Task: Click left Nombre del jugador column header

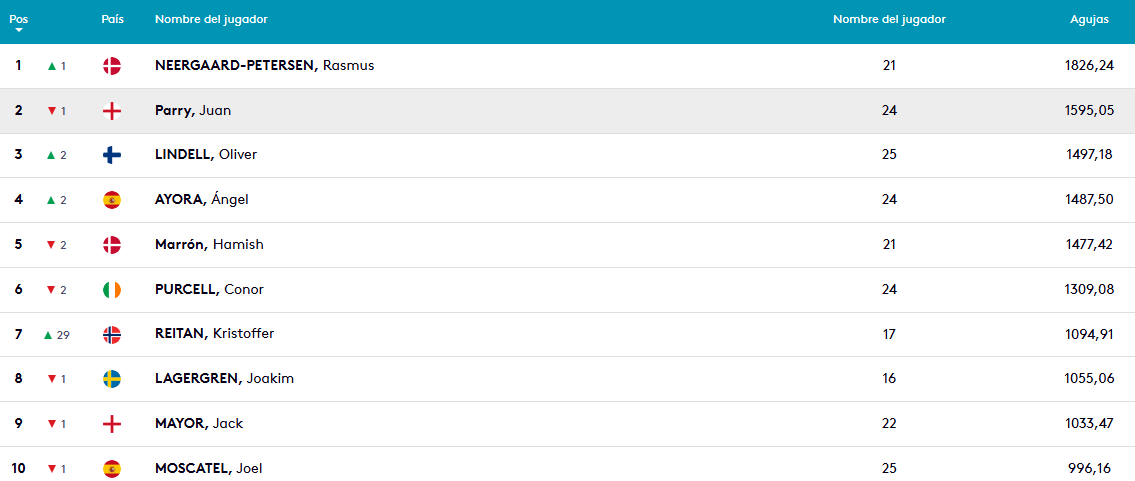Action: click(211, 19)
